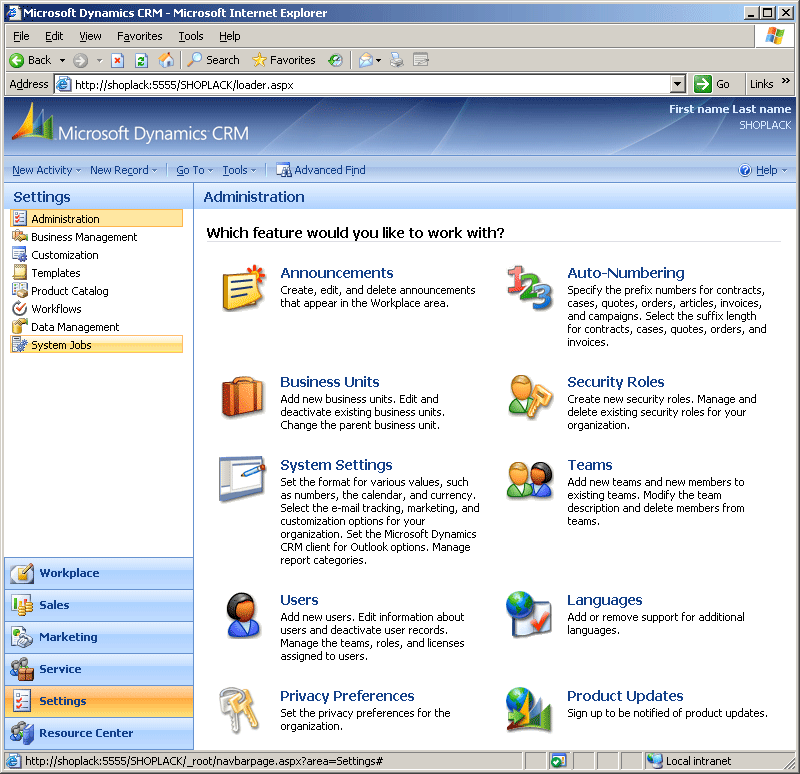The height and width of the screenshot is (774, 800).
Task: Click the Workplace navigation icon
Action: 22,573
